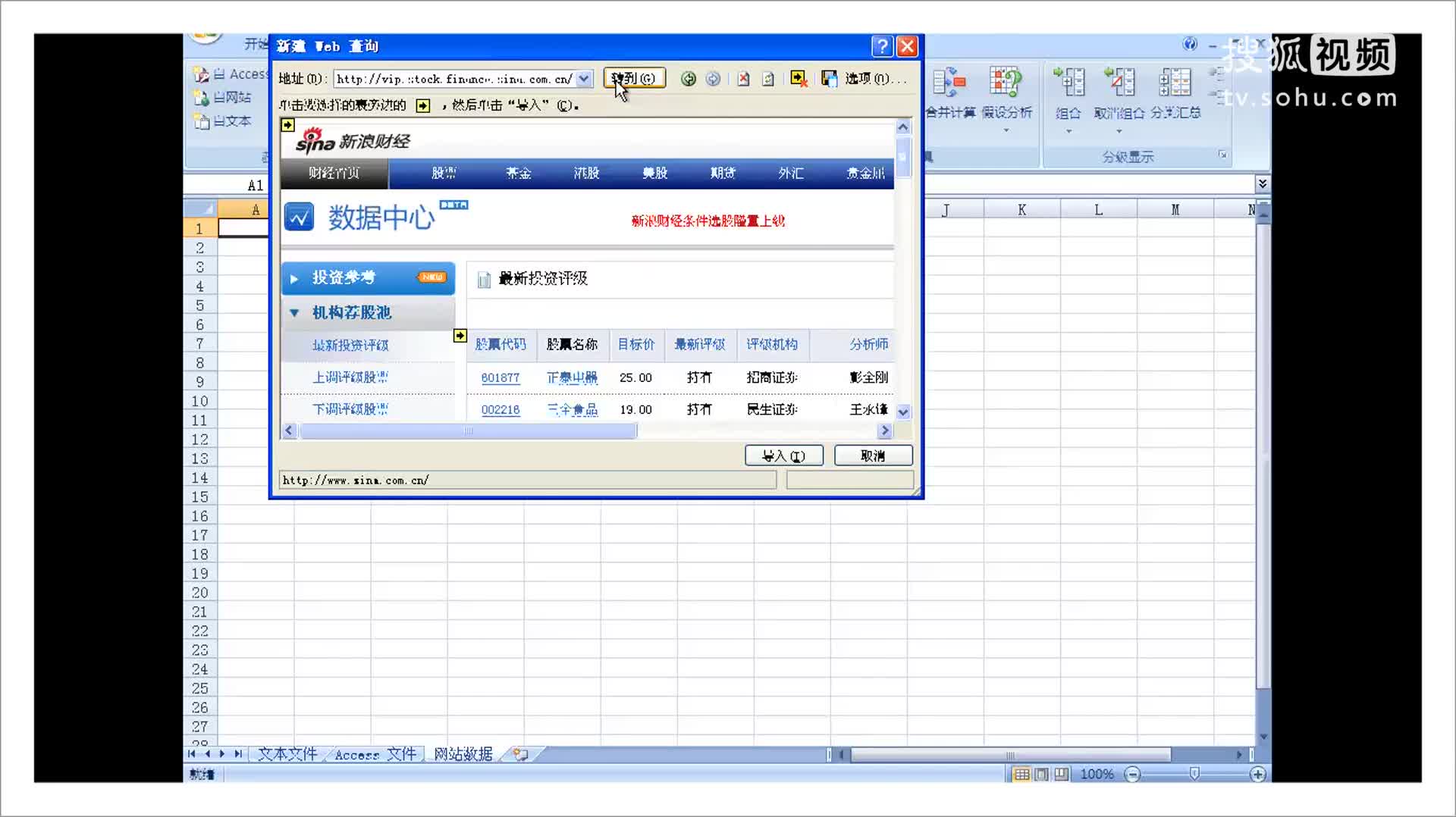Screen dimensions: 1456x817
Task: Expand the formula bar with double chevron
Action: point(1262,183)
